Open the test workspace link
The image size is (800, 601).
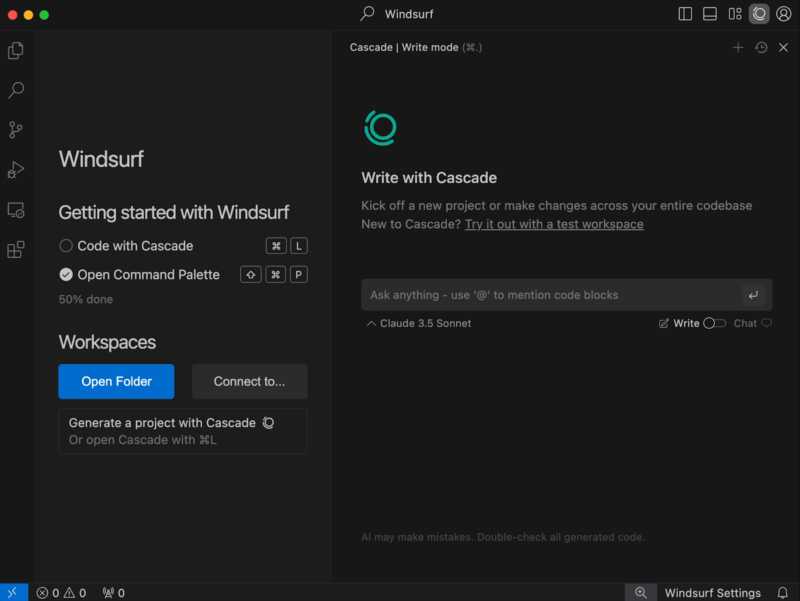click(x=554, y=224)
